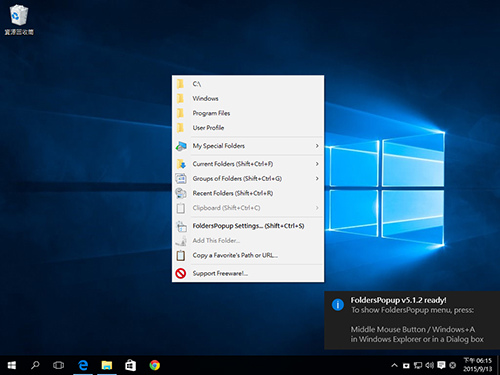500x375 pixels.
Task: Click the notification info icon
Action: [x=338, y=304]
